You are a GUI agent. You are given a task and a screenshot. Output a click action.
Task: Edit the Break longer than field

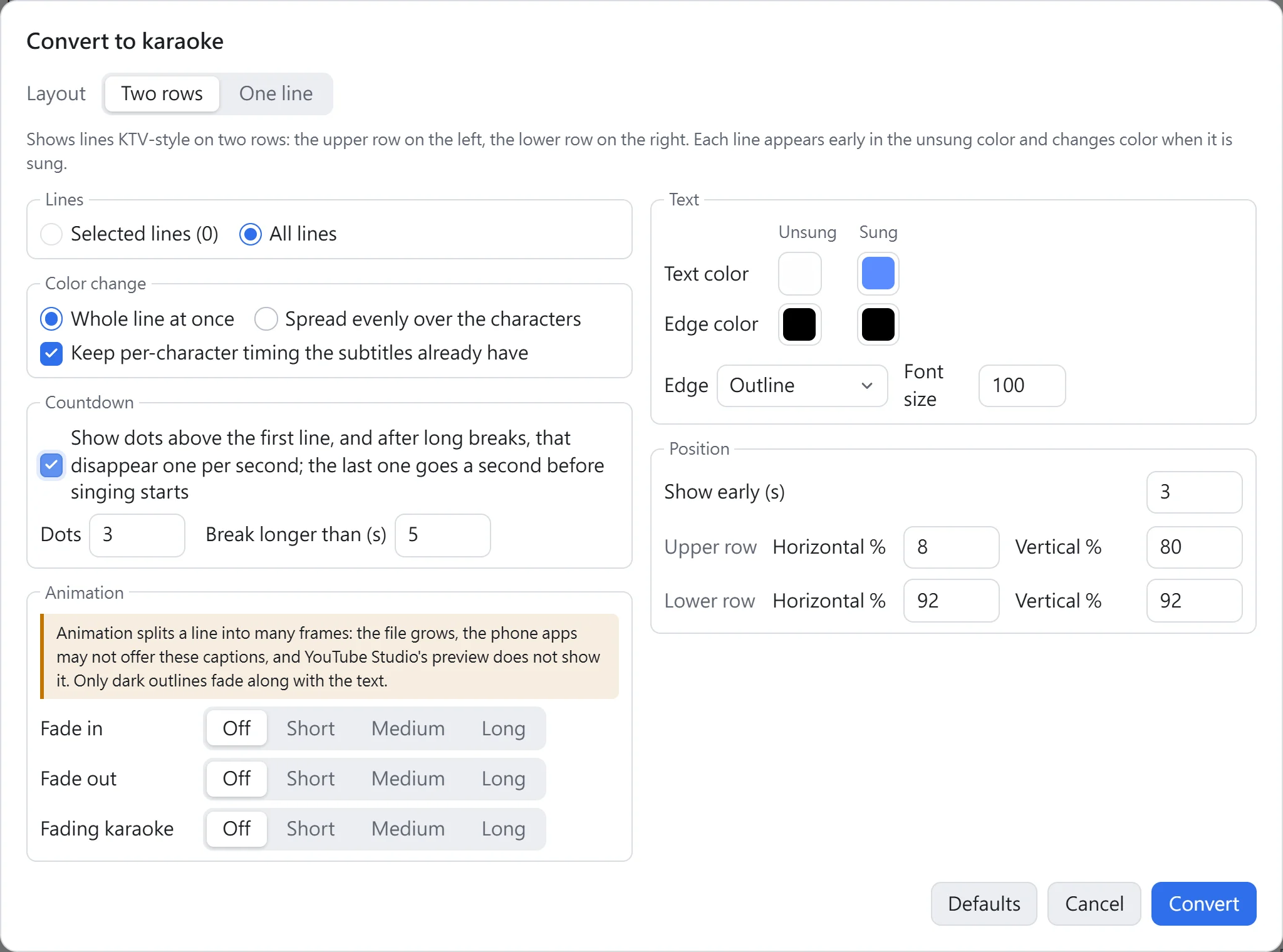(443, 535)
